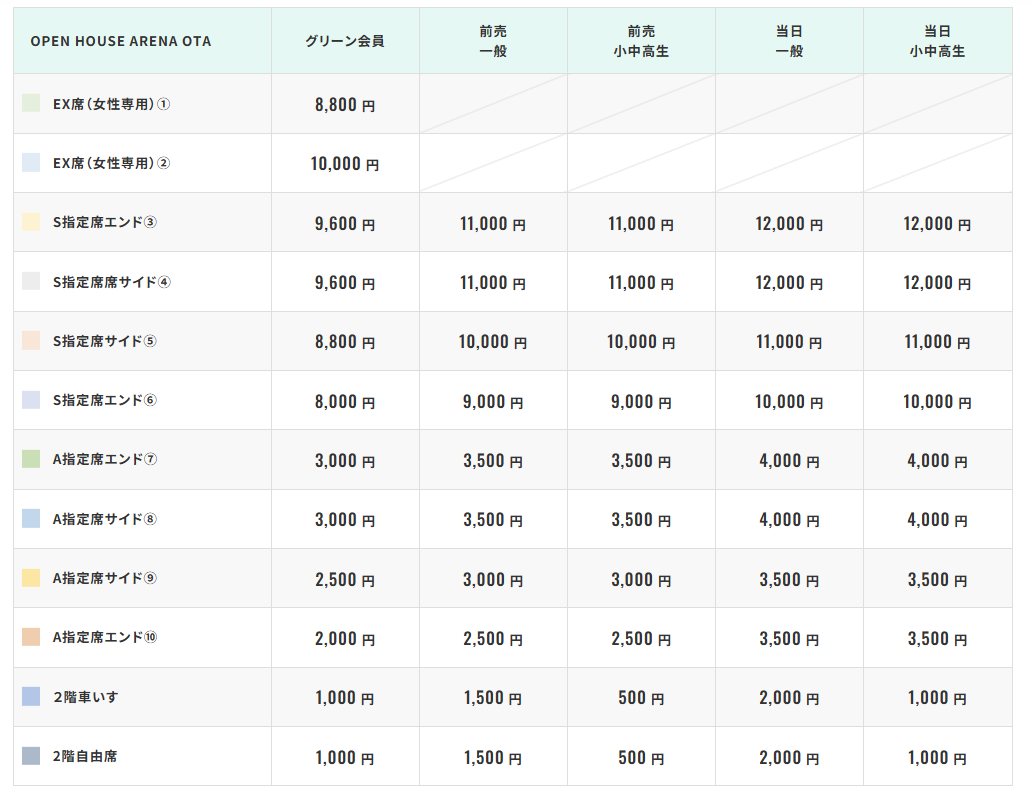The width and height of the screenshot is (1033, 797).
Task: Click the 500 円 advance student price for 2階車いす
Action: click(x=641, y=698)
